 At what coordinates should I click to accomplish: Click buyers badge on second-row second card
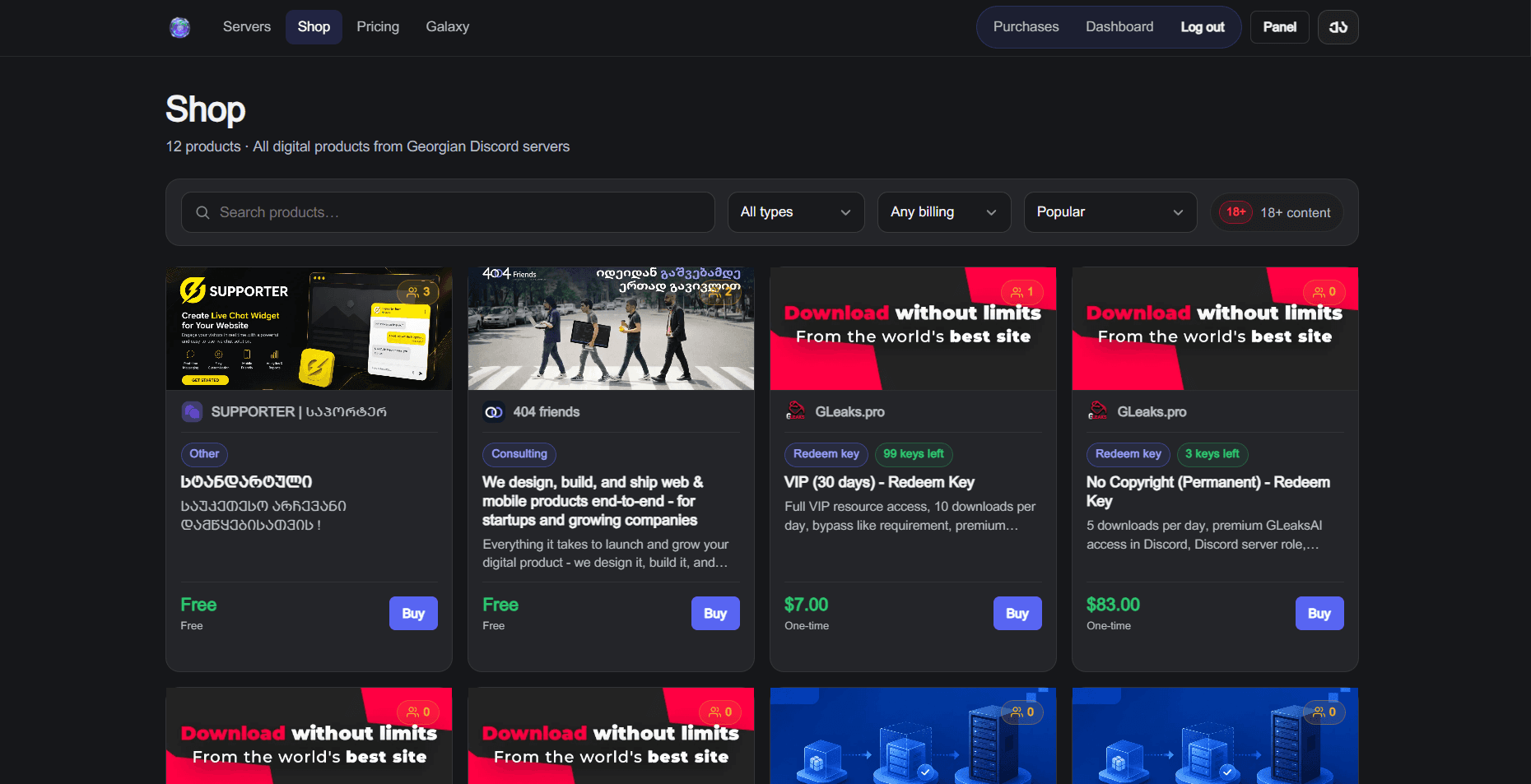click(720, 712)
